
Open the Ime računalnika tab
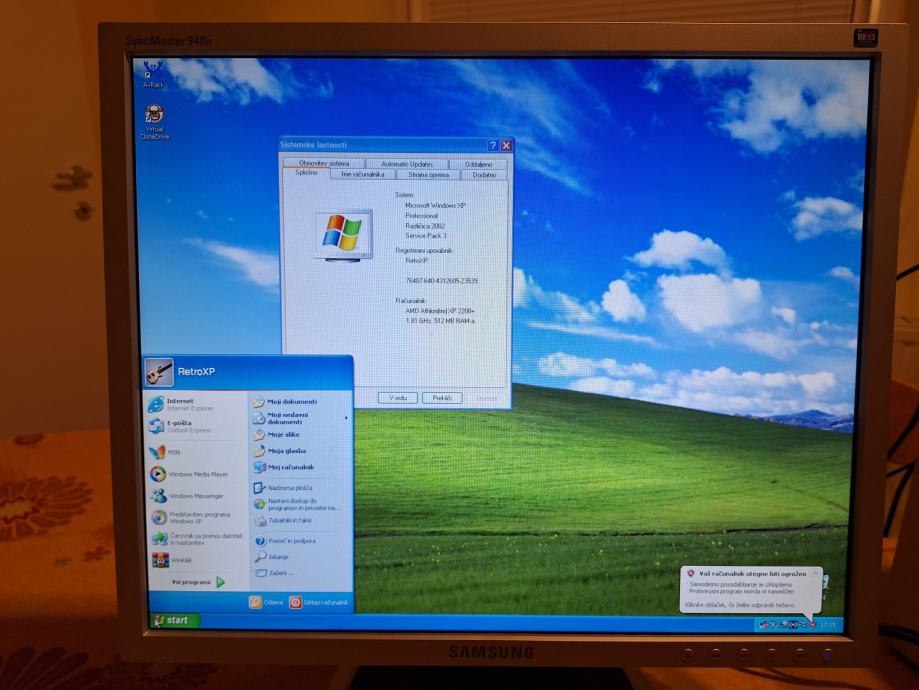pos(362,175)
